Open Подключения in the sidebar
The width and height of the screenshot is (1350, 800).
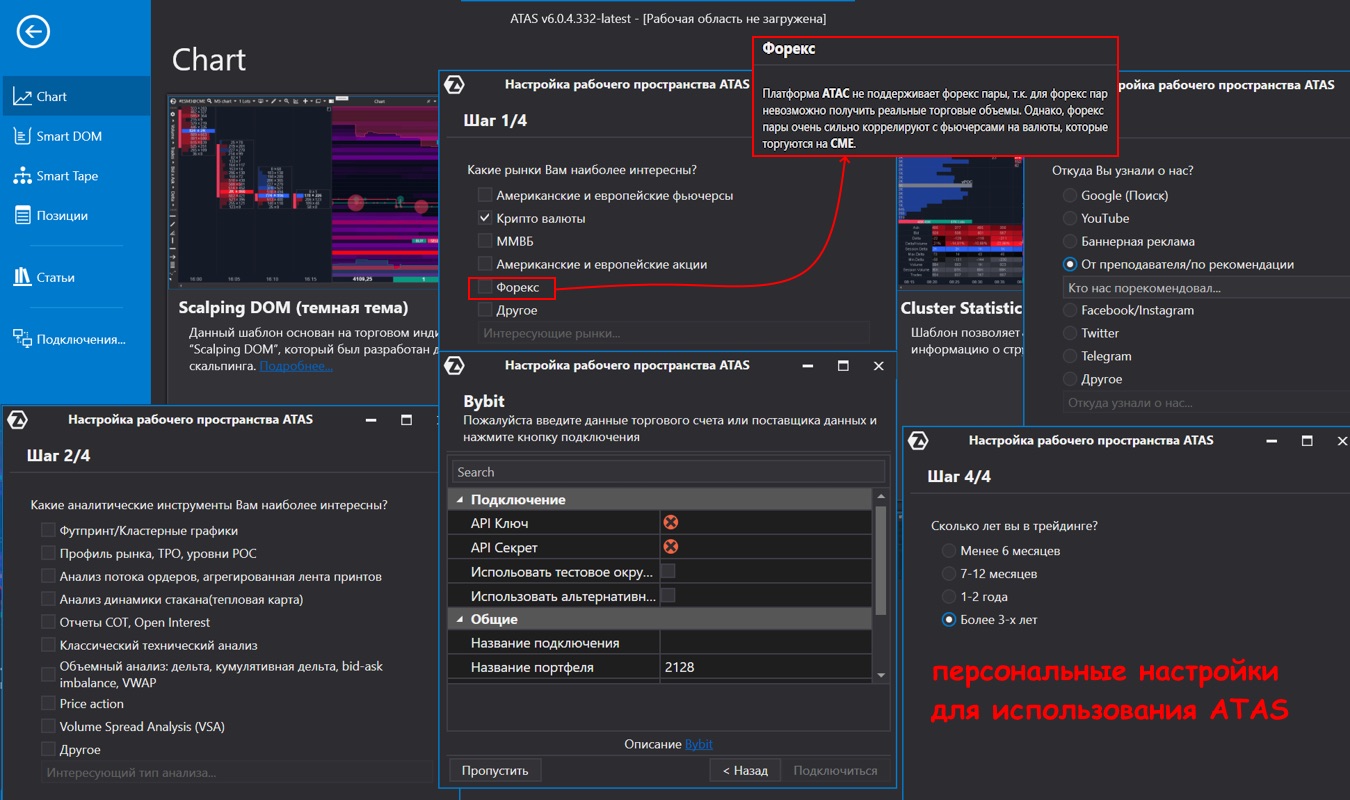pos(75,339)
